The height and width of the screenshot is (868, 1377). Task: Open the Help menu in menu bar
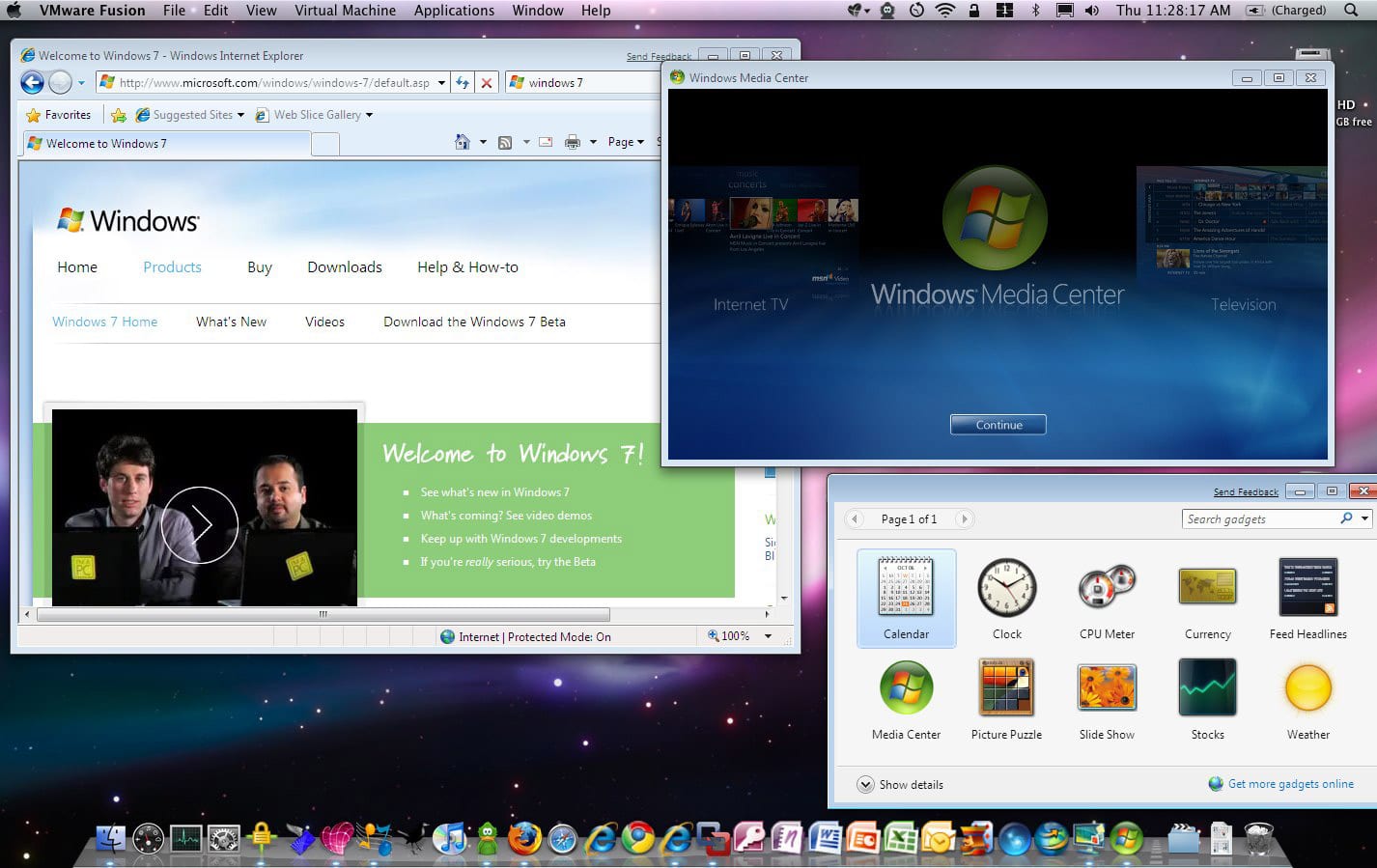(596, 11)
